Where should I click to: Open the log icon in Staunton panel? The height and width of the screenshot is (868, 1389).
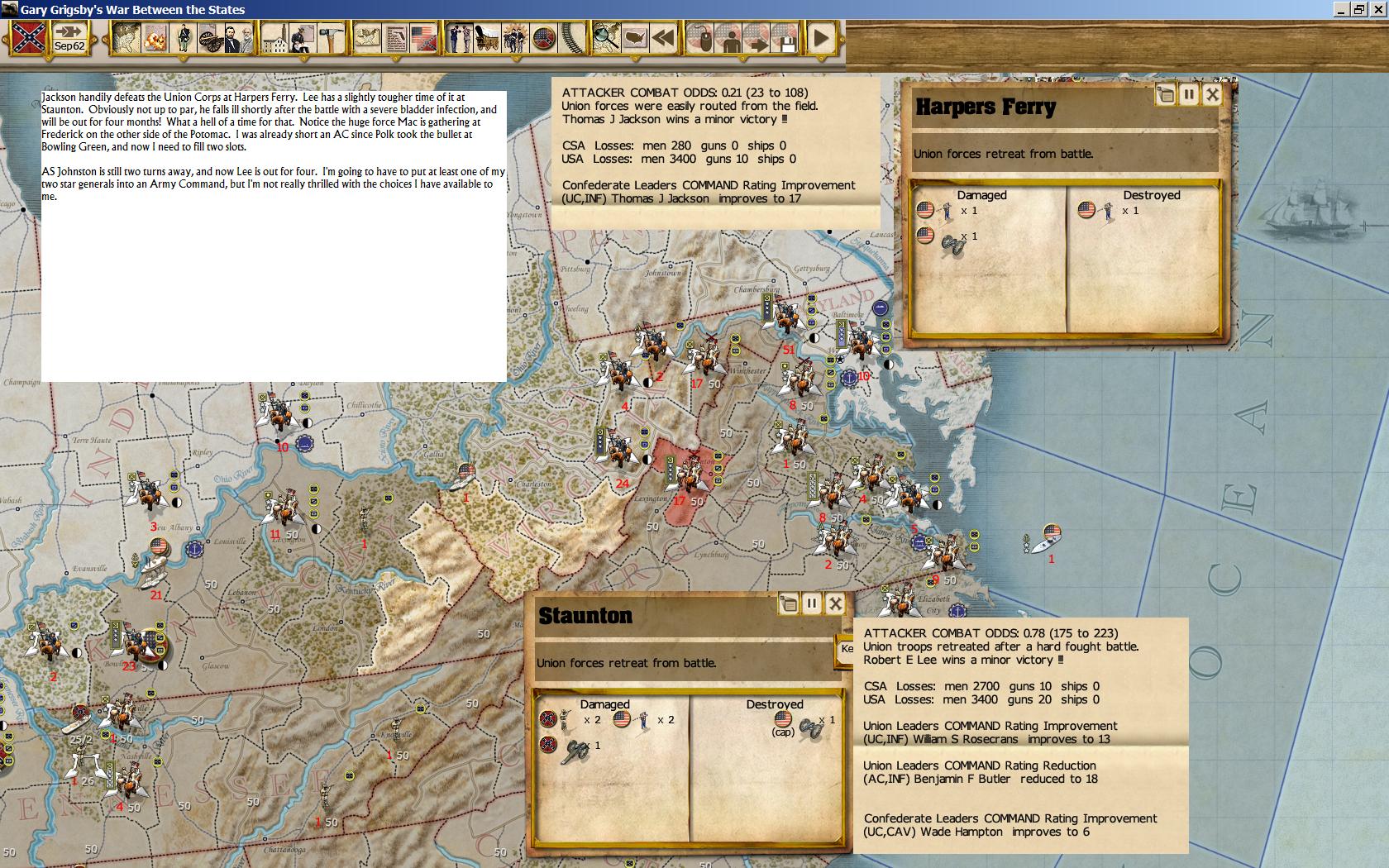click(789, 603)
